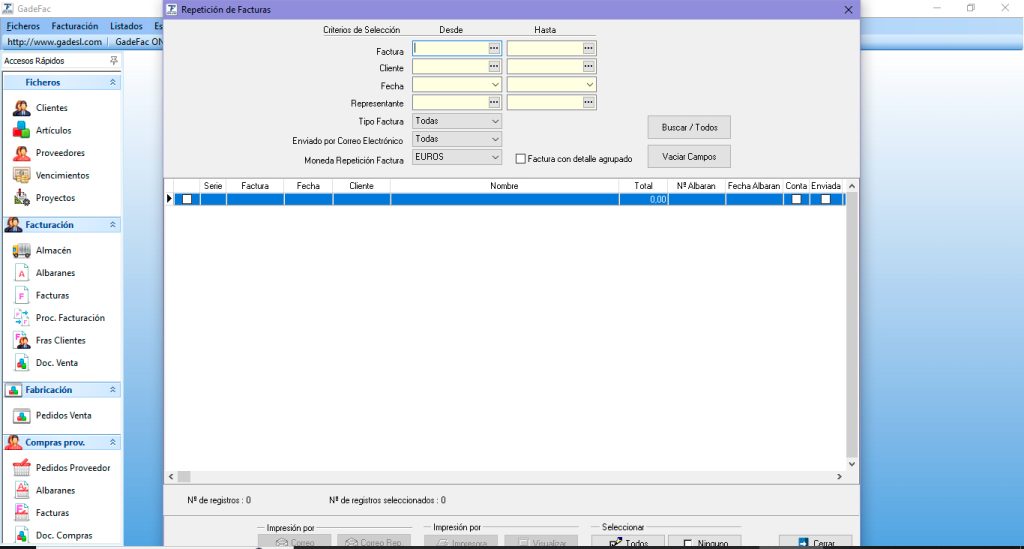Screen dimensions: 1024x549
Task: Tick the Enviada checkbox in grid row
Action: tap(825, 200)
